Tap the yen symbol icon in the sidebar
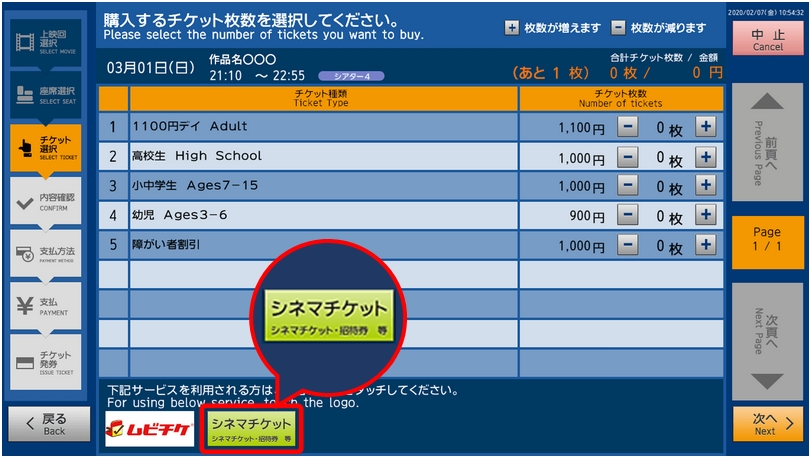 pos(25,306)
